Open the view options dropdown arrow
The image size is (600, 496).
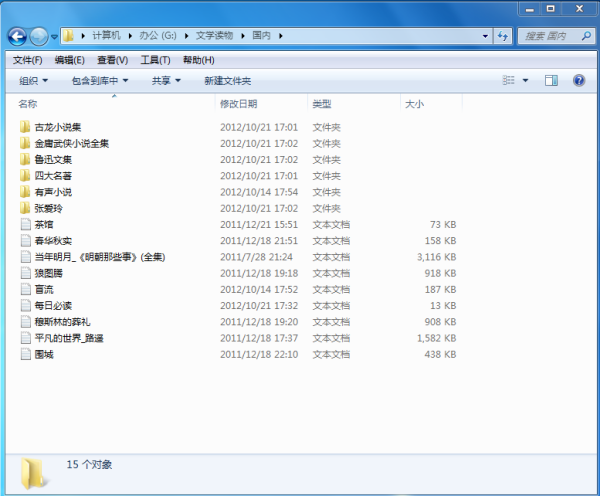[525, 81]
